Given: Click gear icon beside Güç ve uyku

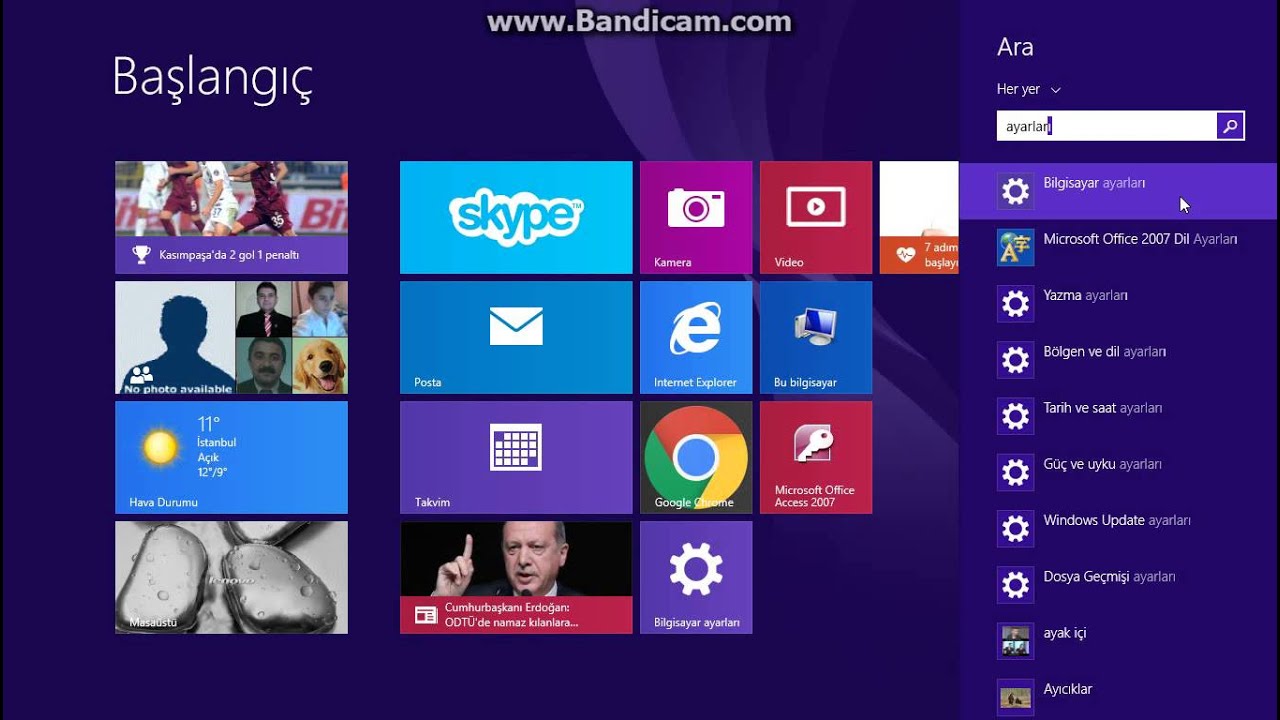Looking at the screenshot, I should tap(1015, 472).
